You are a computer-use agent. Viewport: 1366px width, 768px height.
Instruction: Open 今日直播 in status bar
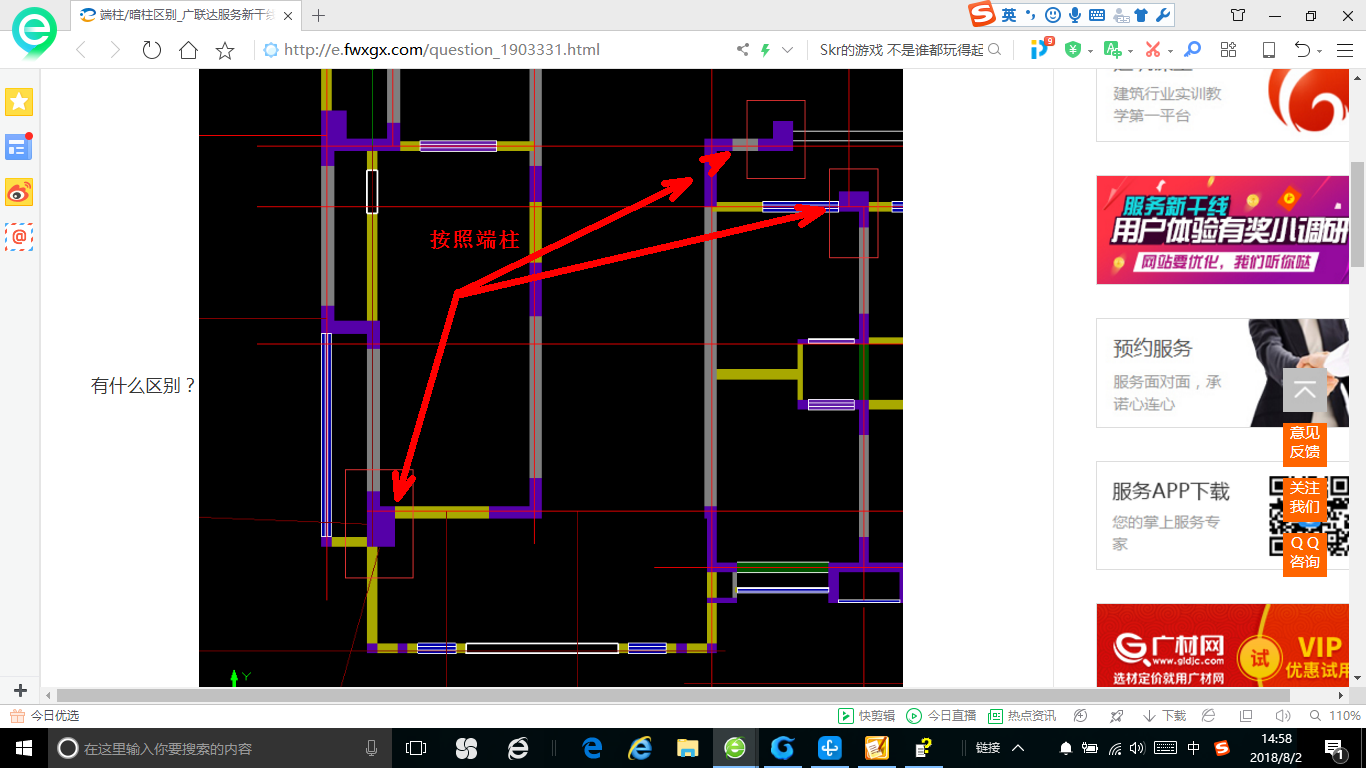point(941,716)
